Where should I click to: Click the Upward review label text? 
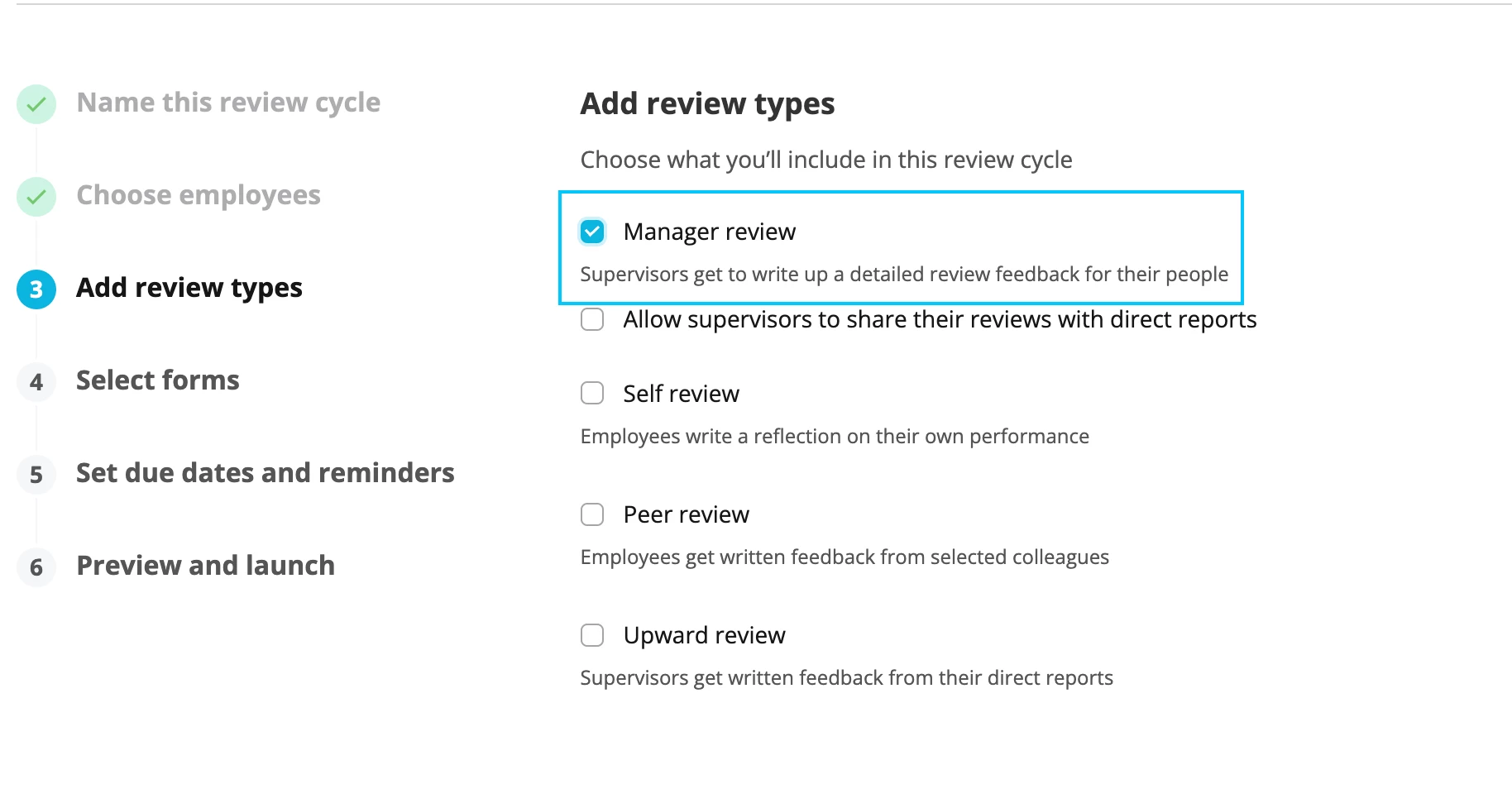(705, 635)
